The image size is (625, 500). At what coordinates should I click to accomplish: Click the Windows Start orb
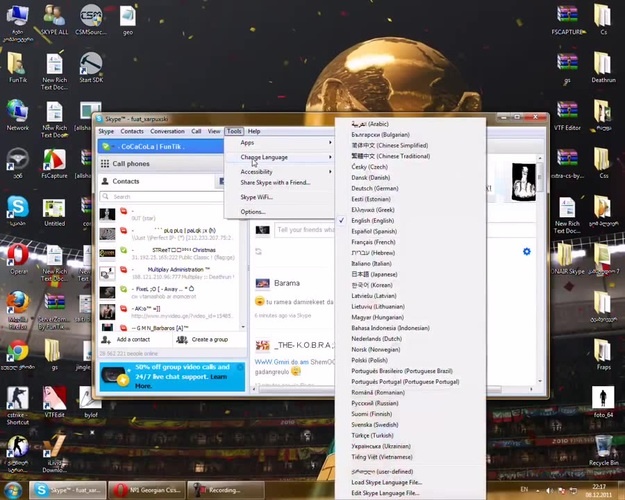13,490
